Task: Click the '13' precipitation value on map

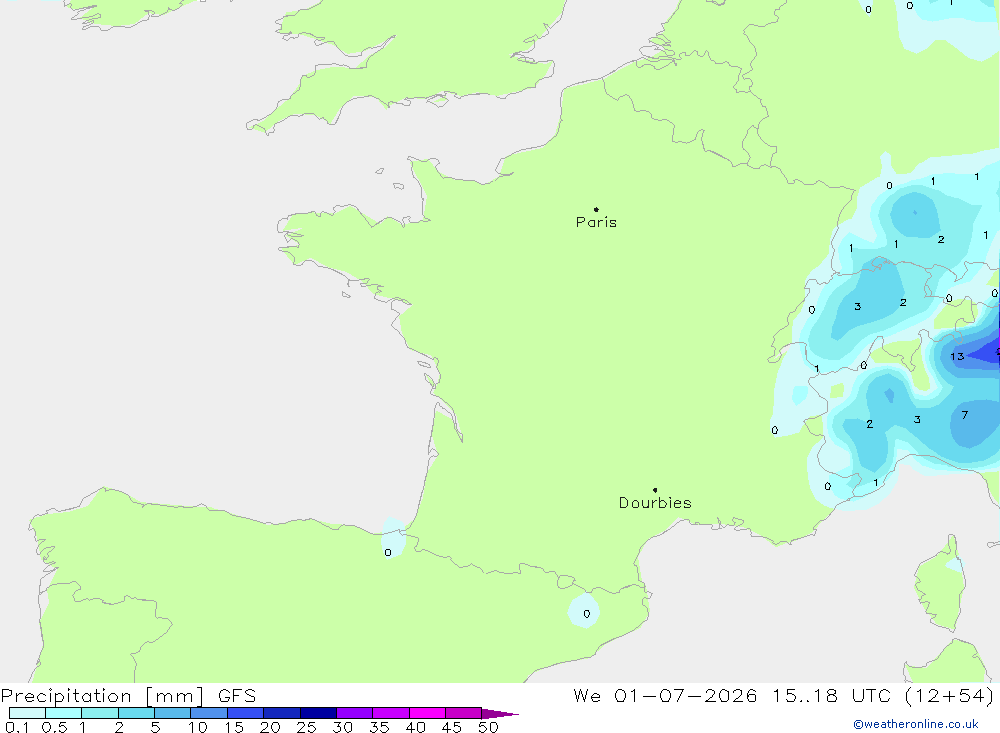Action: tap(957, 357)
